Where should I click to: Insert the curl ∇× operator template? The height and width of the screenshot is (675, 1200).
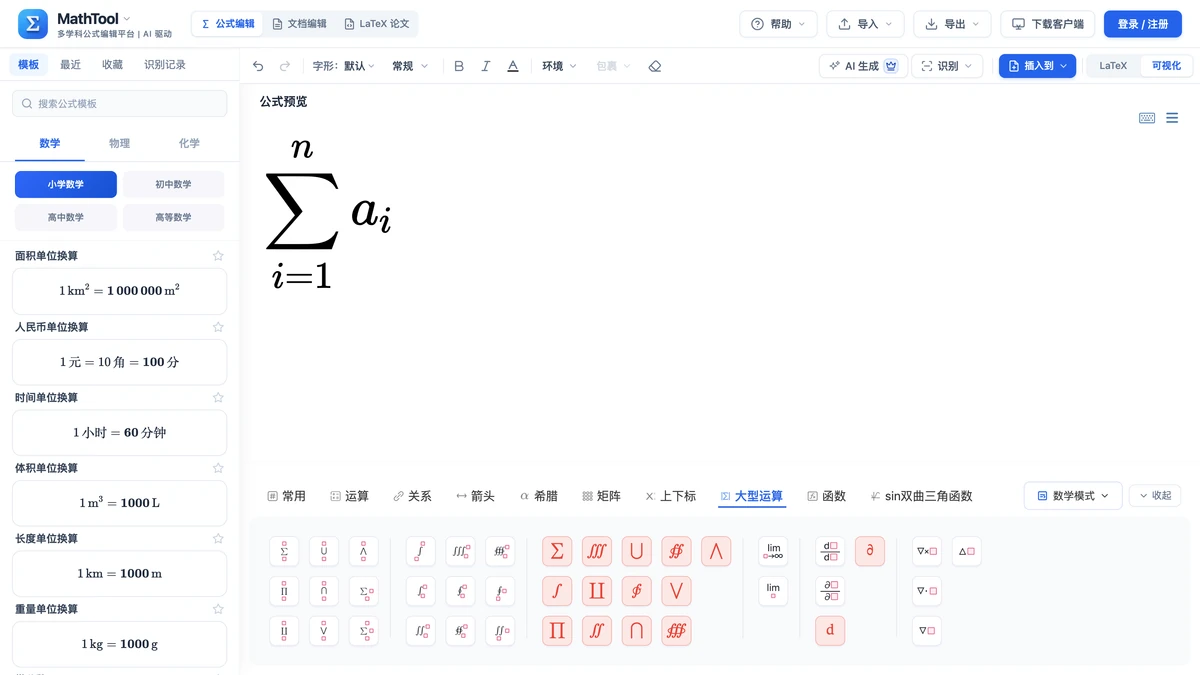pyautogui.click(x=927, y=551)
